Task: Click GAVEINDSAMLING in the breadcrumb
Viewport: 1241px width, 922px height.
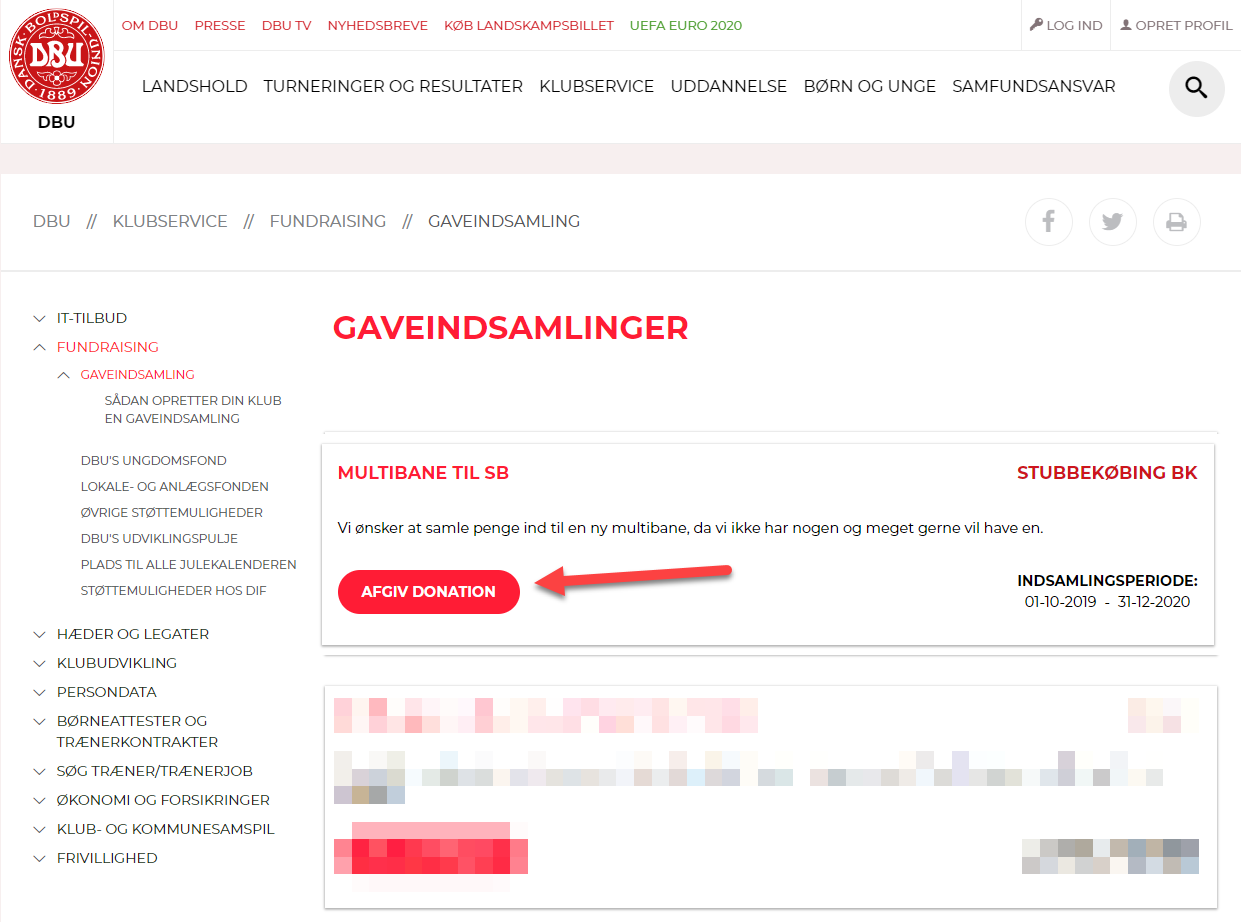Action: 504,222
